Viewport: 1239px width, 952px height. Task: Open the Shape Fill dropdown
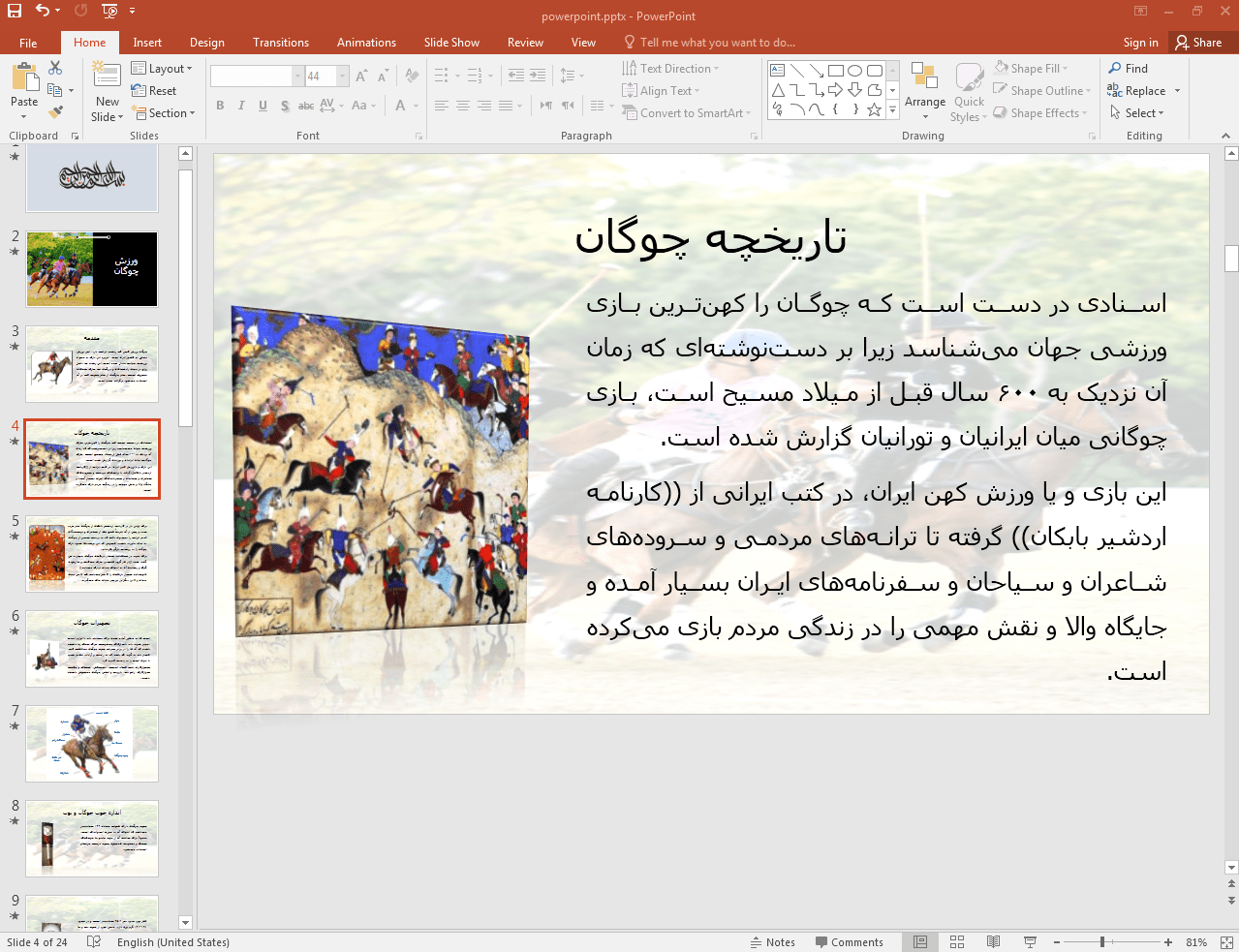[x=1031, y=69]
